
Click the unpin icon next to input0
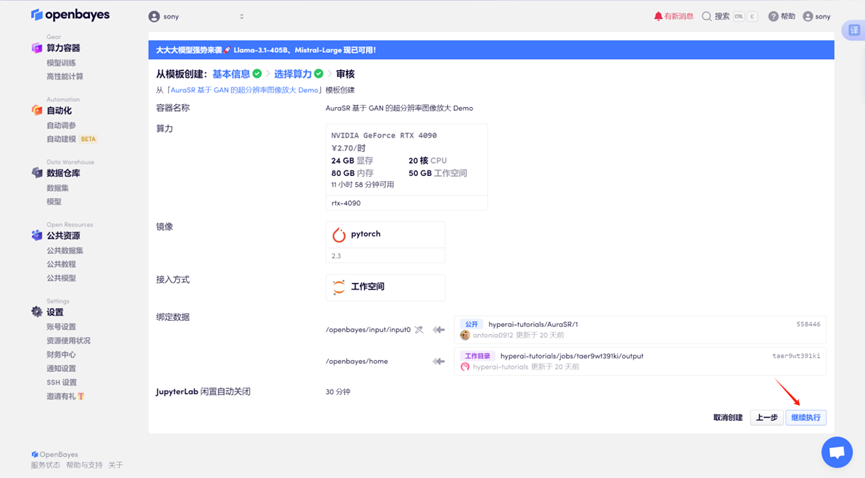pos(419,330)
